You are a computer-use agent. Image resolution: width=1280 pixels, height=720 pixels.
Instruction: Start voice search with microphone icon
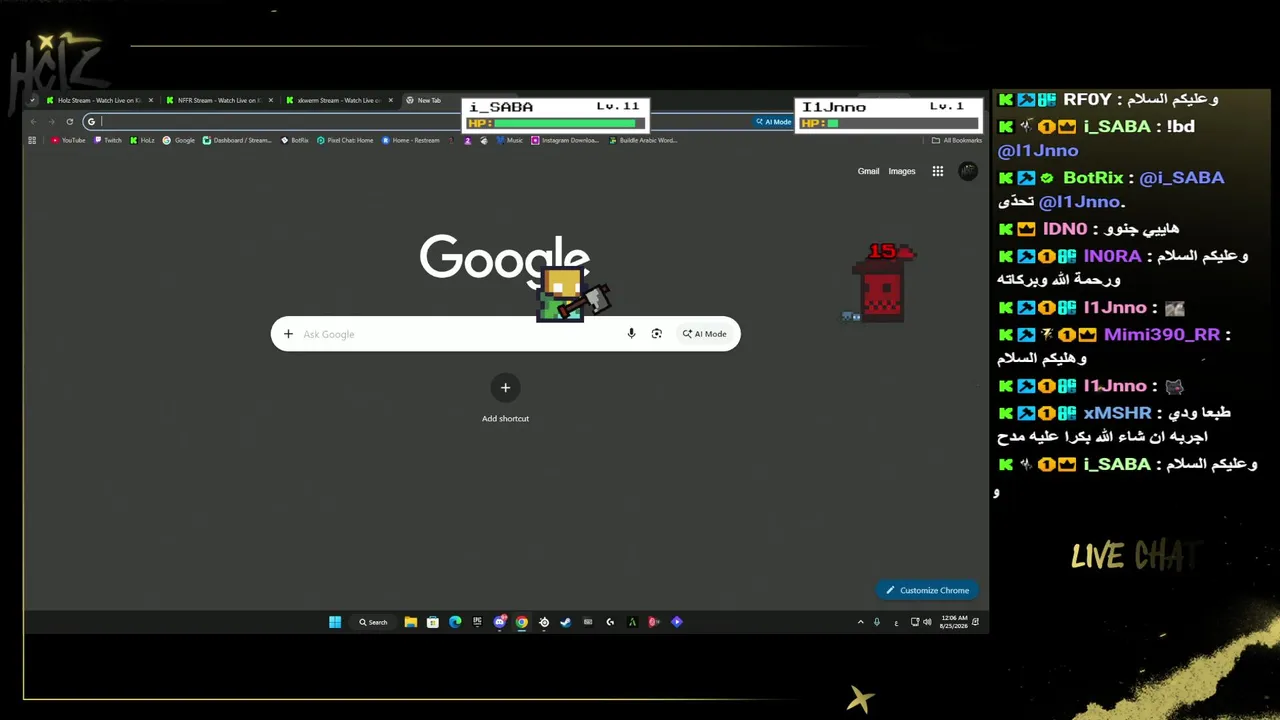point(631,334)
